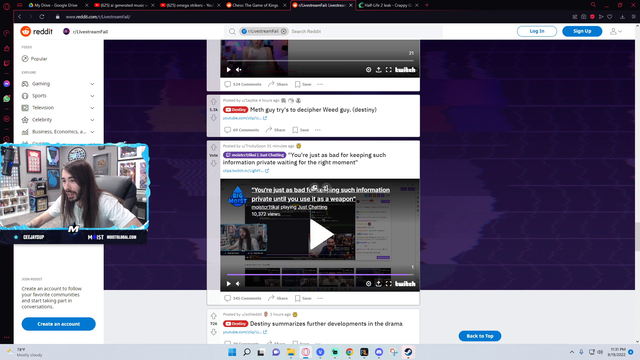Mute the moistcr1tikal clip audio
The image size is (640, 360).
tap(238, 284)
